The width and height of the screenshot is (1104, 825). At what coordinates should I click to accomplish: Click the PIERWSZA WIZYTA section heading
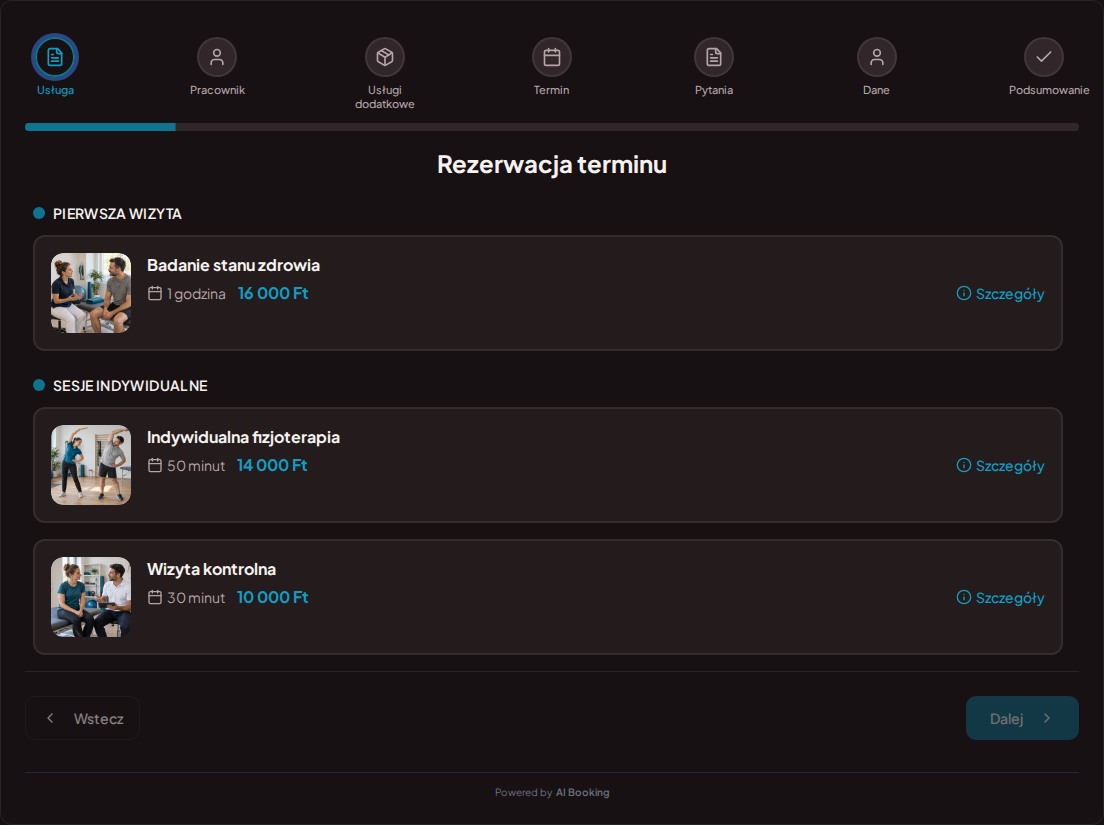coord(117,214)
